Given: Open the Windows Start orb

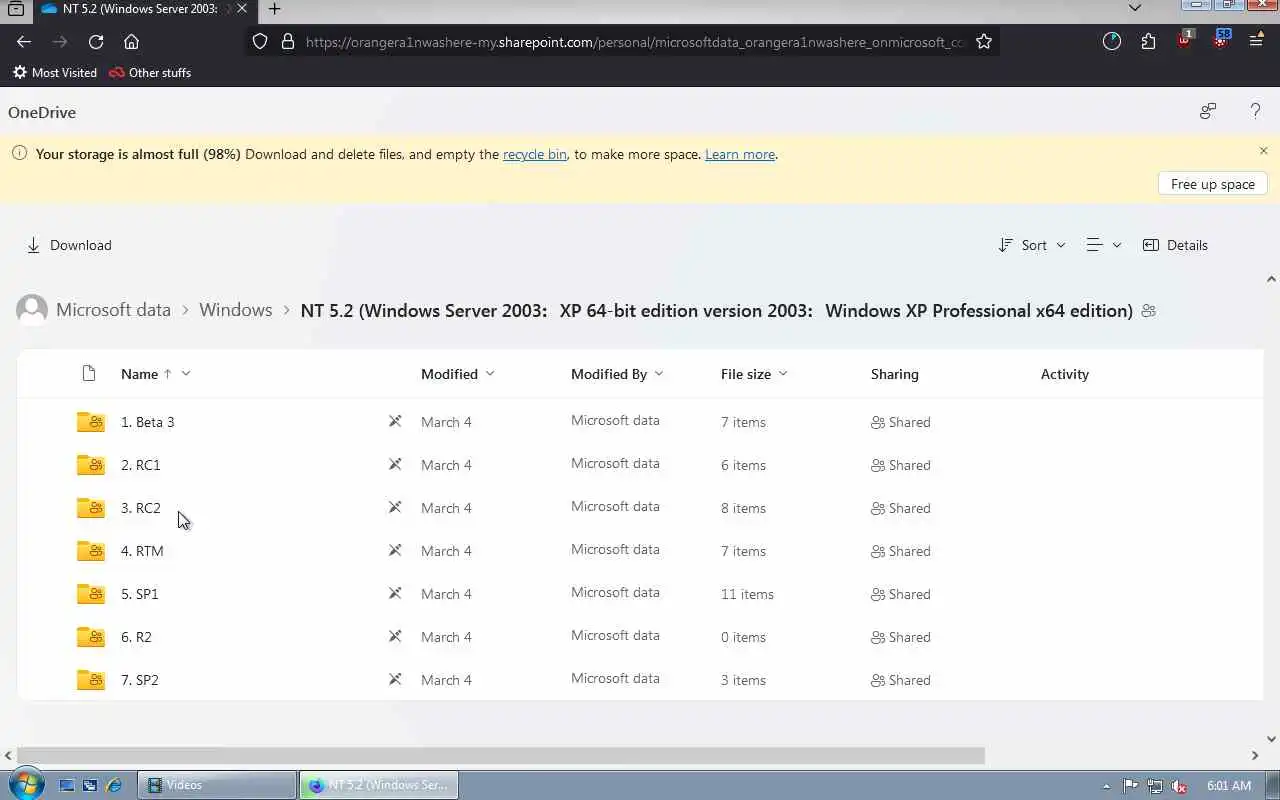Looking at the screenshot, I should click(25, 785).
